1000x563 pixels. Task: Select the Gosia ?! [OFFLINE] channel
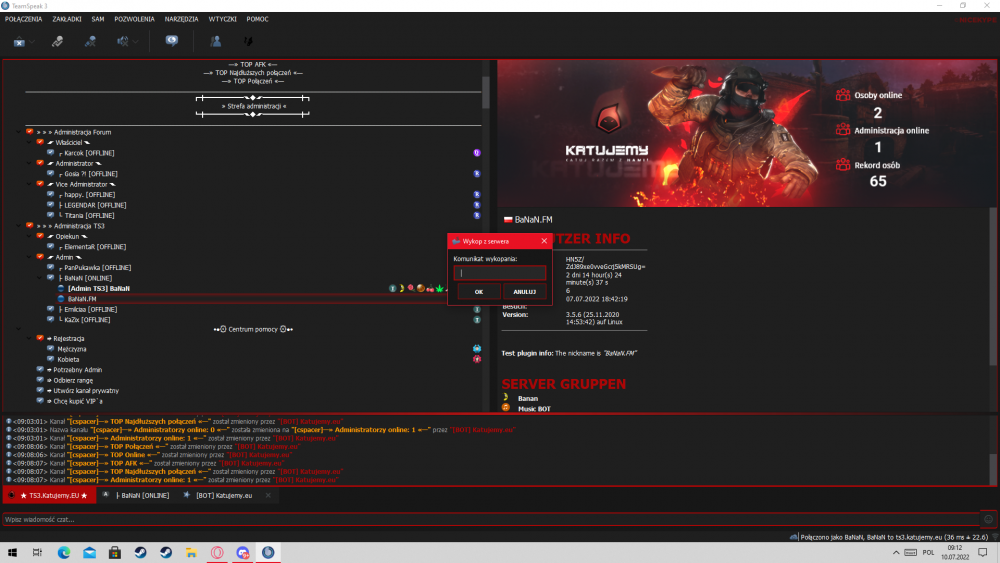[x=90, y=173]
